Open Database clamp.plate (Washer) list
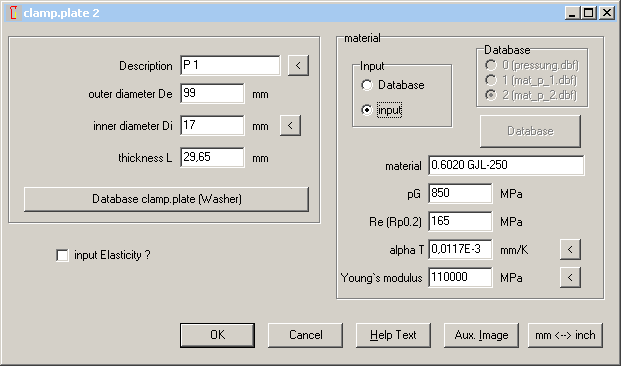Screen dimensions: 621x366 tap(166, 199)
